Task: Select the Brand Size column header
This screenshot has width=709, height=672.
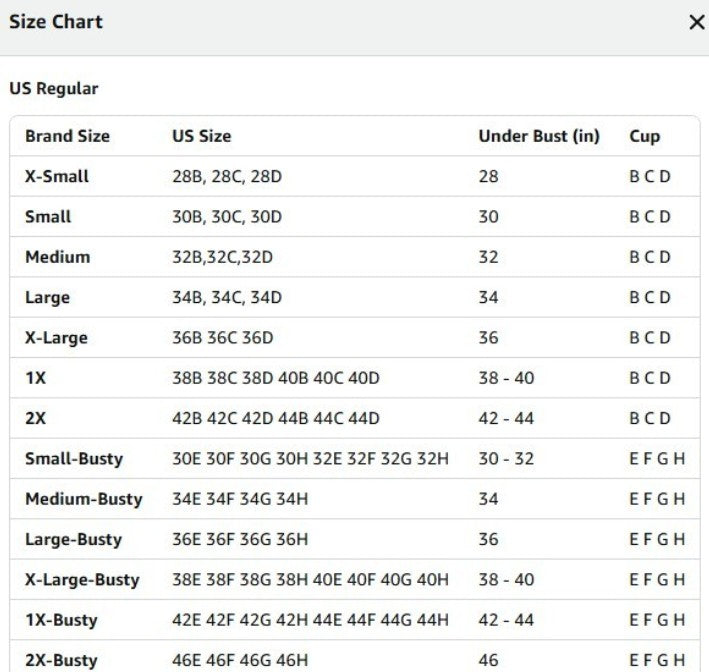Action: pyautogui.click(x=67, y=136)
